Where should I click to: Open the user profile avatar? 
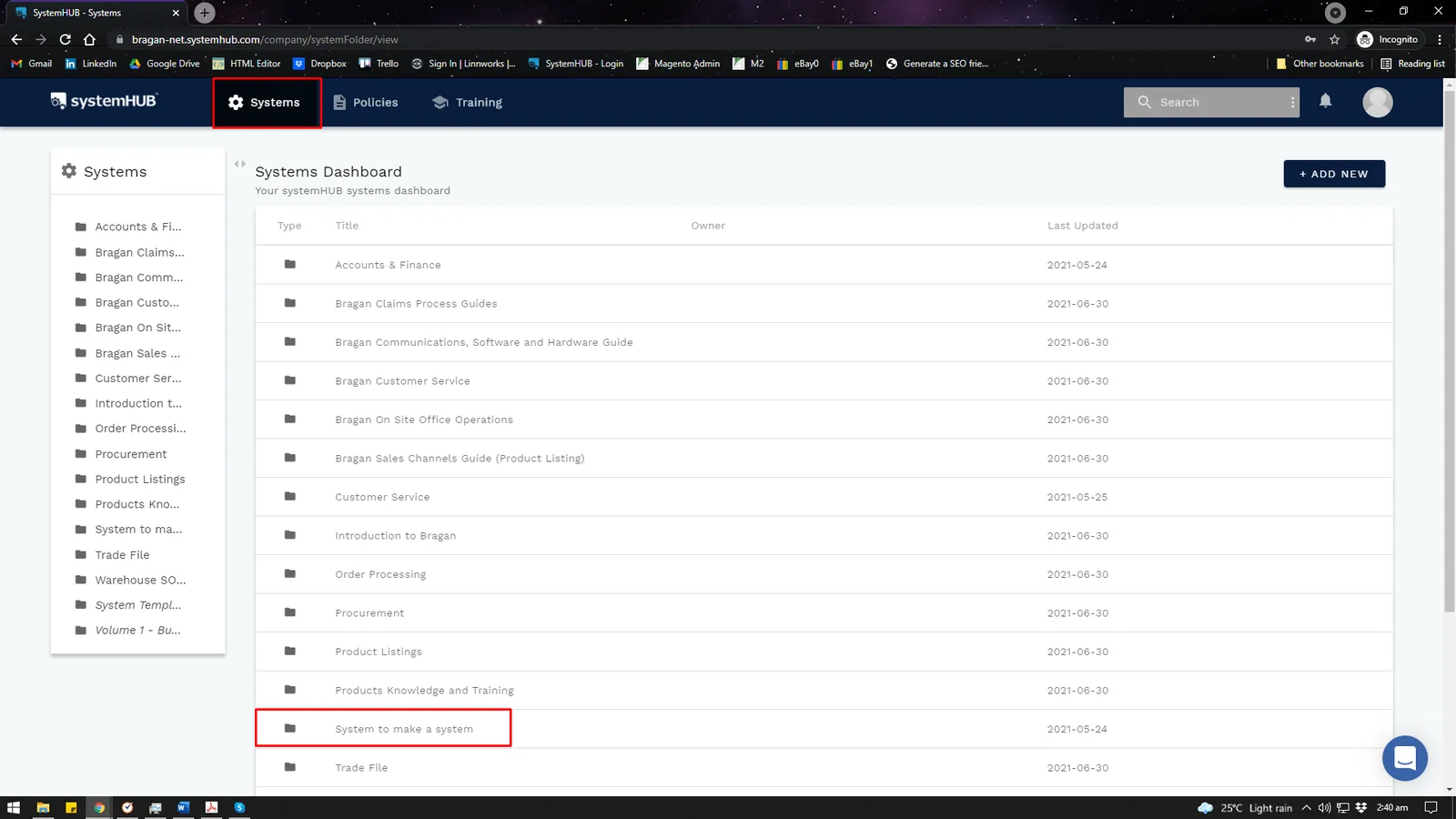pyautogui.click(x=1378, y=102)
